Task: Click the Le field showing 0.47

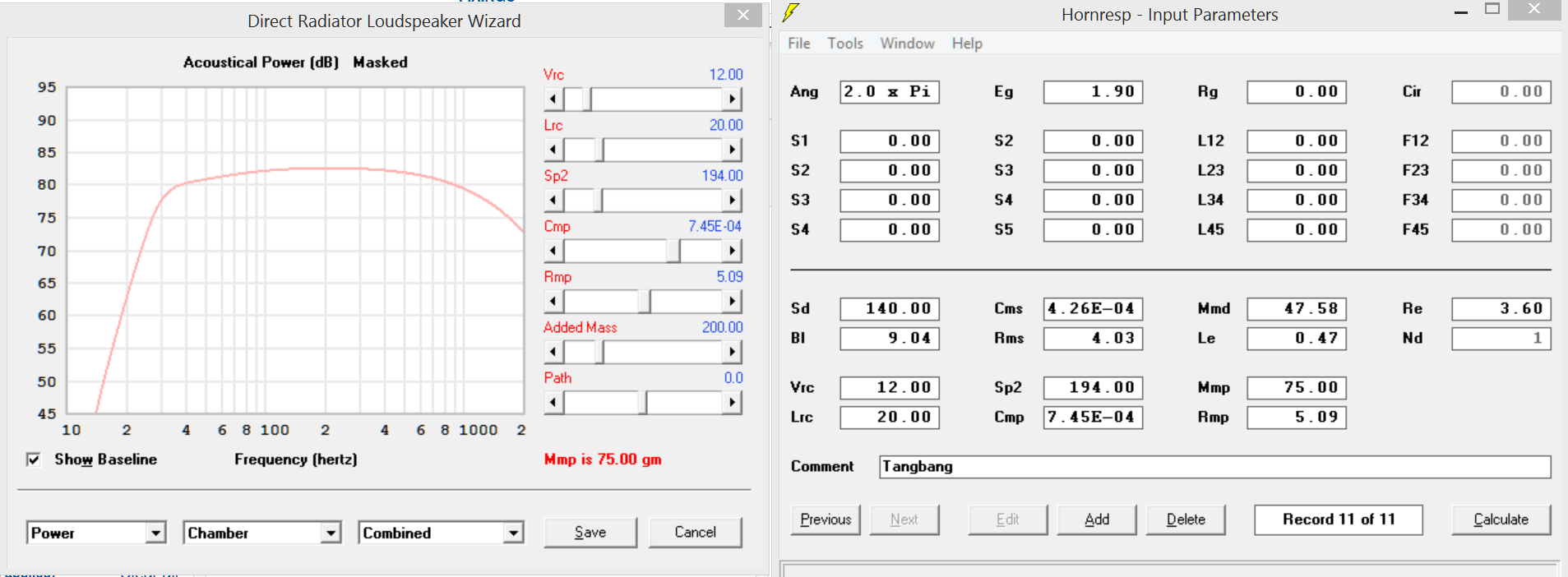Action: click(x=1297, y=339)
